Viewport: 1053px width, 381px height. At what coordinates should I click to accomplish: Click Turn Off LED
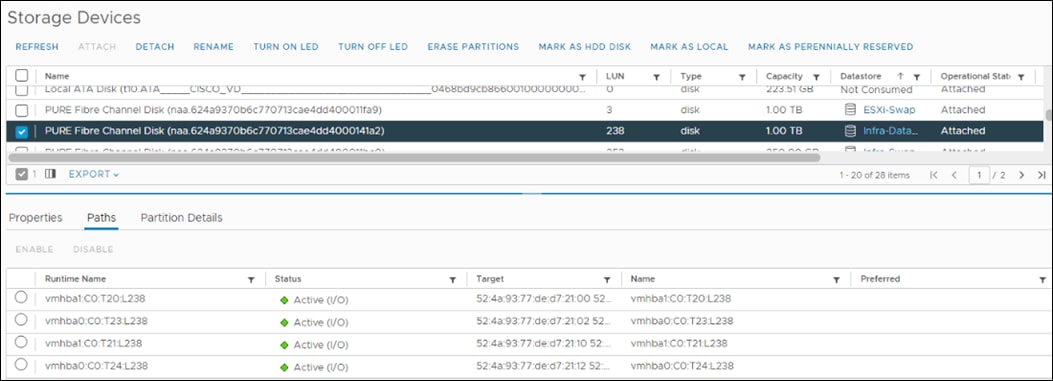pyautogui.click(x=373, y=47)
